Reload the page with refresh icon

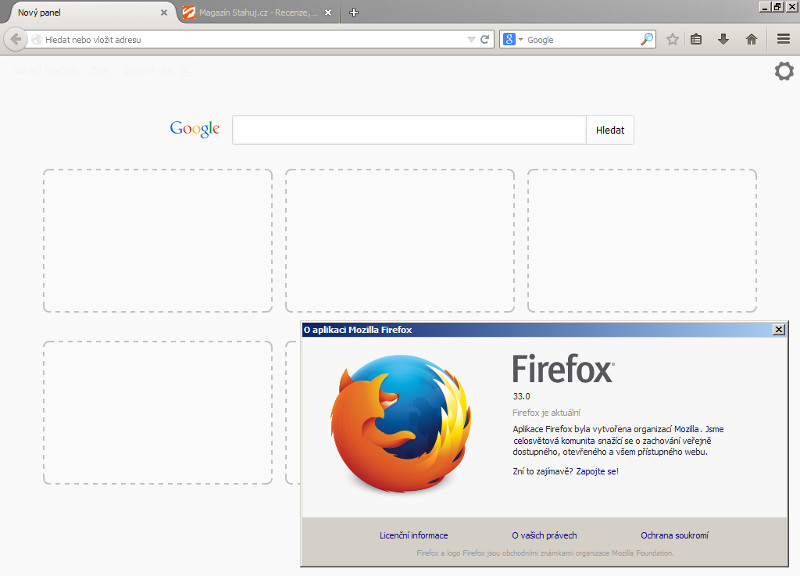[x=485, y=39]
